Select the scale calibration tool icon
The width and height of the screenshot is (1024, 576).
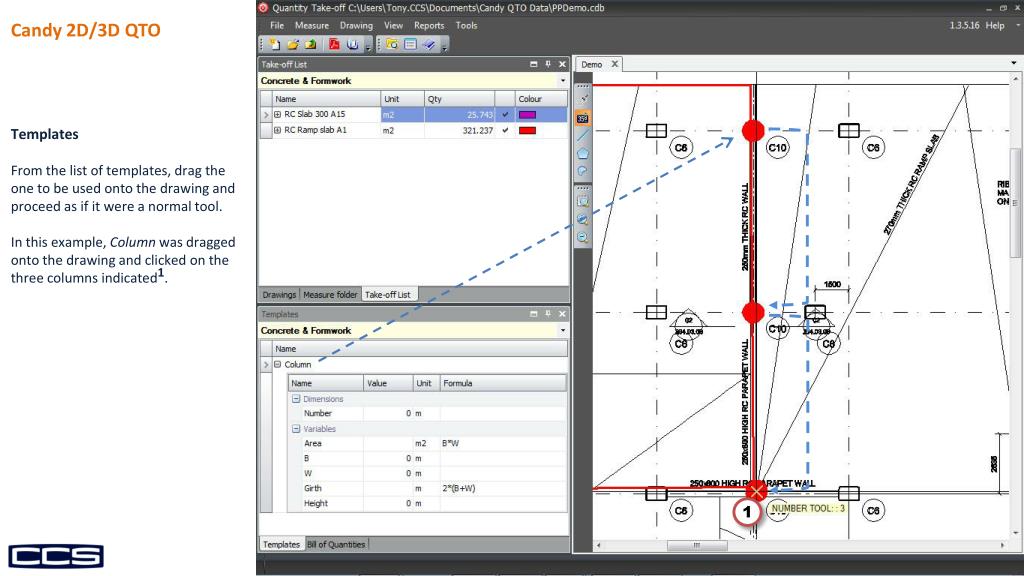pos(583,99)
